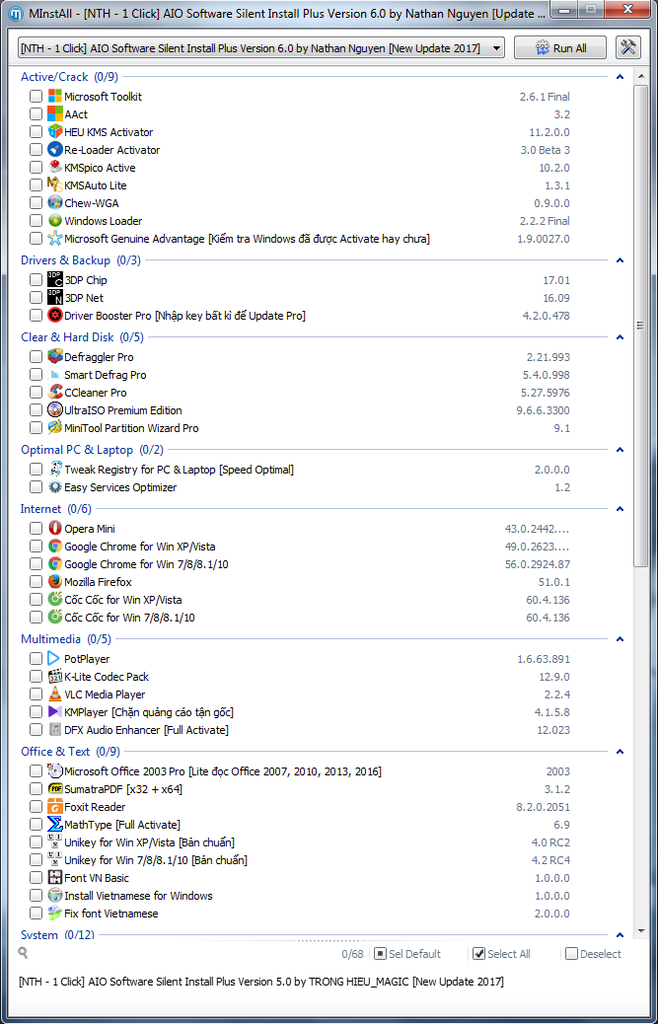Viewport: 658px width, 1024px height.
Task: Click the KMPlayer icon
Action: (x=55, y=712)
